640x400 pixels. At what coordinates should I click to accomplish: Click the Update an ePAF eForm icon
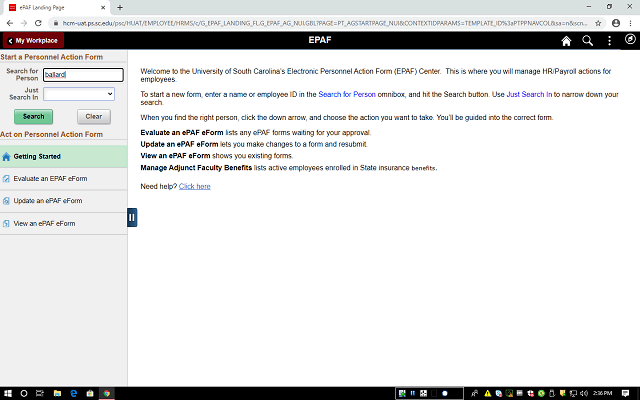pyautogui.click(x=6, y=201)
